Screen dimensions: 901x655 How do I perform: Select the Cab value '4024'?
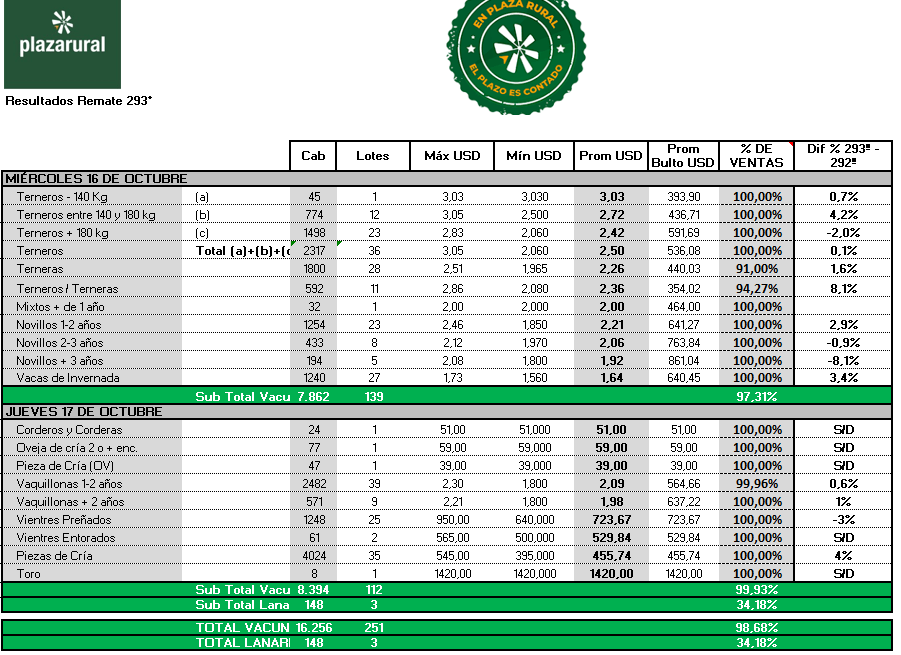tap(314, 556)
